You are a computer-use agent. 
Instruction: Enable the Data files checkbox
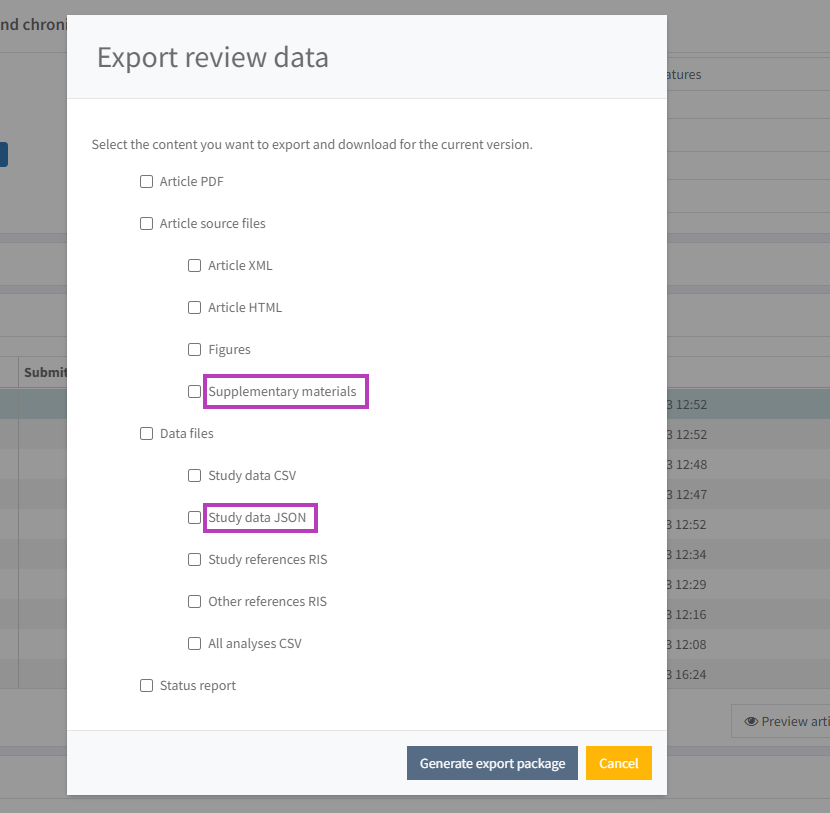pos(146,434)
